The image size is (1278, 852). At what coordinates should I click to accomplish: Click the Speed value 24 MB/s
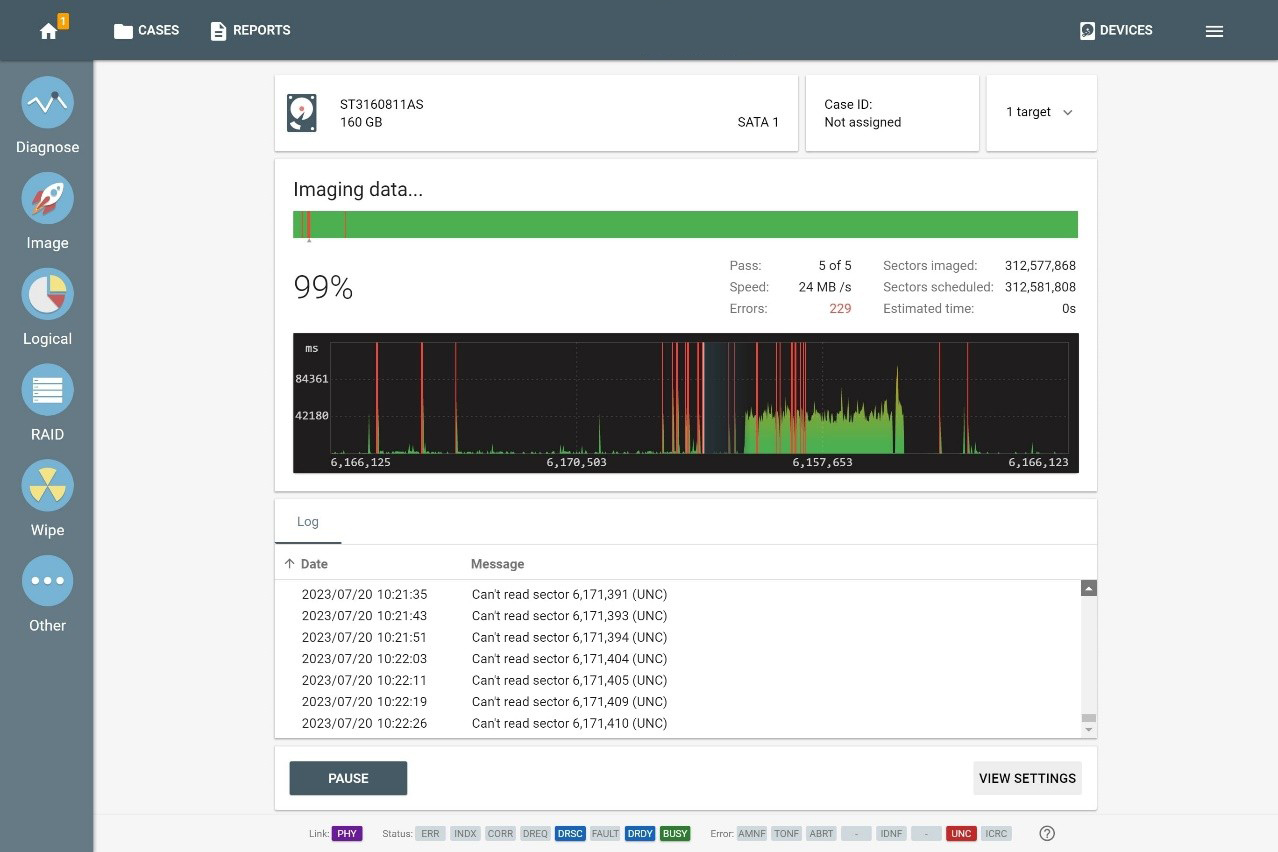[825, 287]
